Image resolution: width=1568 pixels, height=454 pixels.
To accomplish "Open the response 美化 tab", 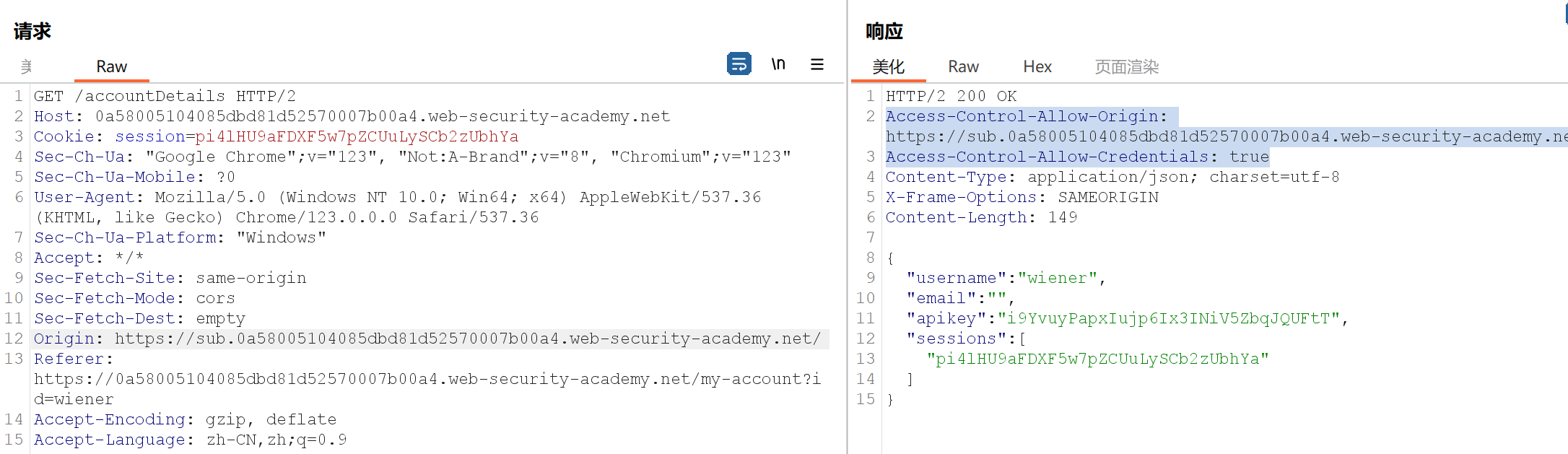I will pyautogui.click(x=888, y=66).
